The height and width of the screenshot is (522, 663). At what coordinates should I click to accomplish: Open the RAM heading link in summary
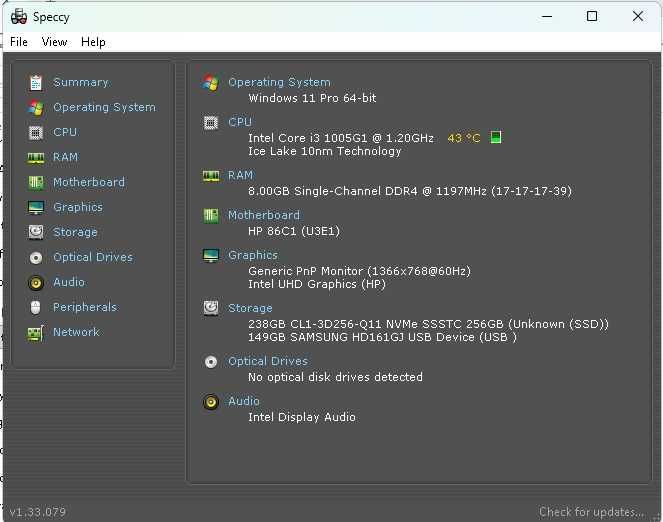[x=240, y=175]
